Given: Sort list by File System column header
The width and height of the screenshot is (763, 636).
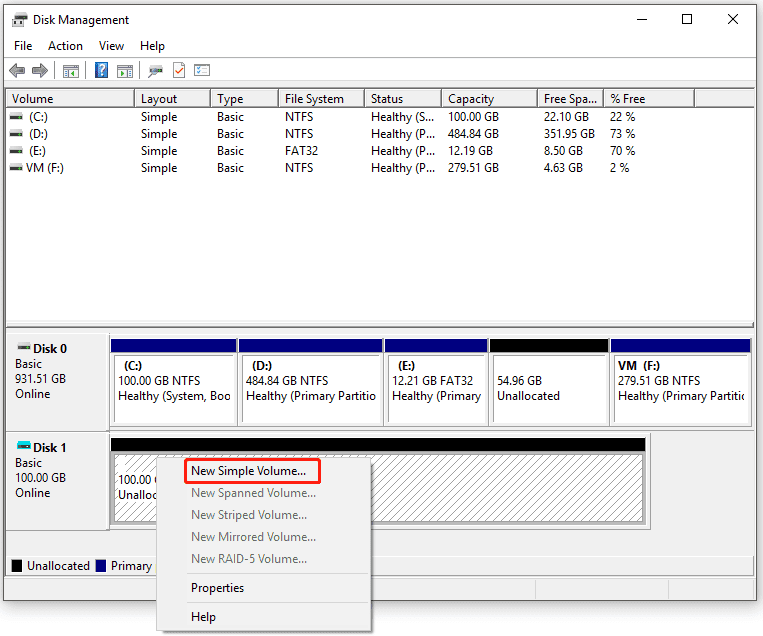Looking at the screenshot, I should pos(314,99).
